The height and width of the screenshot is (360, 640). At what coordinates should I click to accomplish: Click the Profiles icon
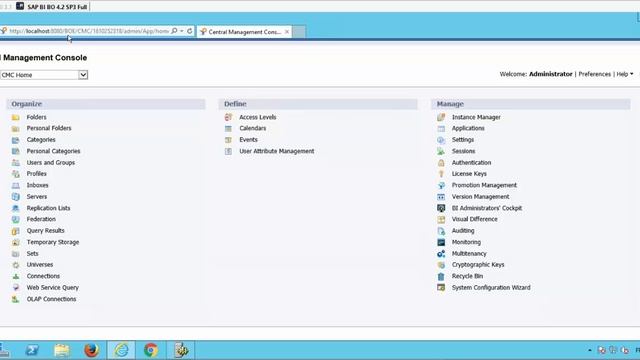(16, 174)
